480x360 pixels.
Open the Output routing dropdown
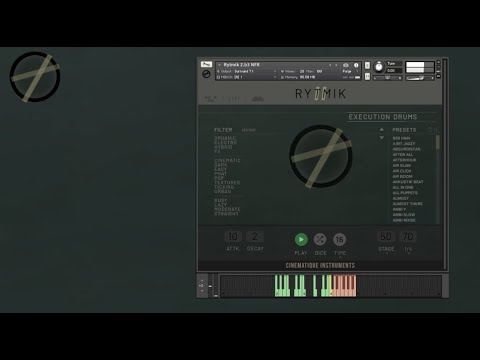click(x=247, y=71)
